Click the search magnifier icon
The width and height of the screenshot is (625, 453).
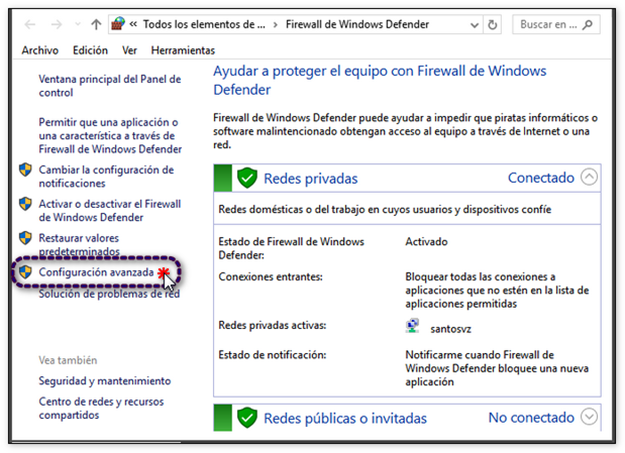click(x=587, y=25)
